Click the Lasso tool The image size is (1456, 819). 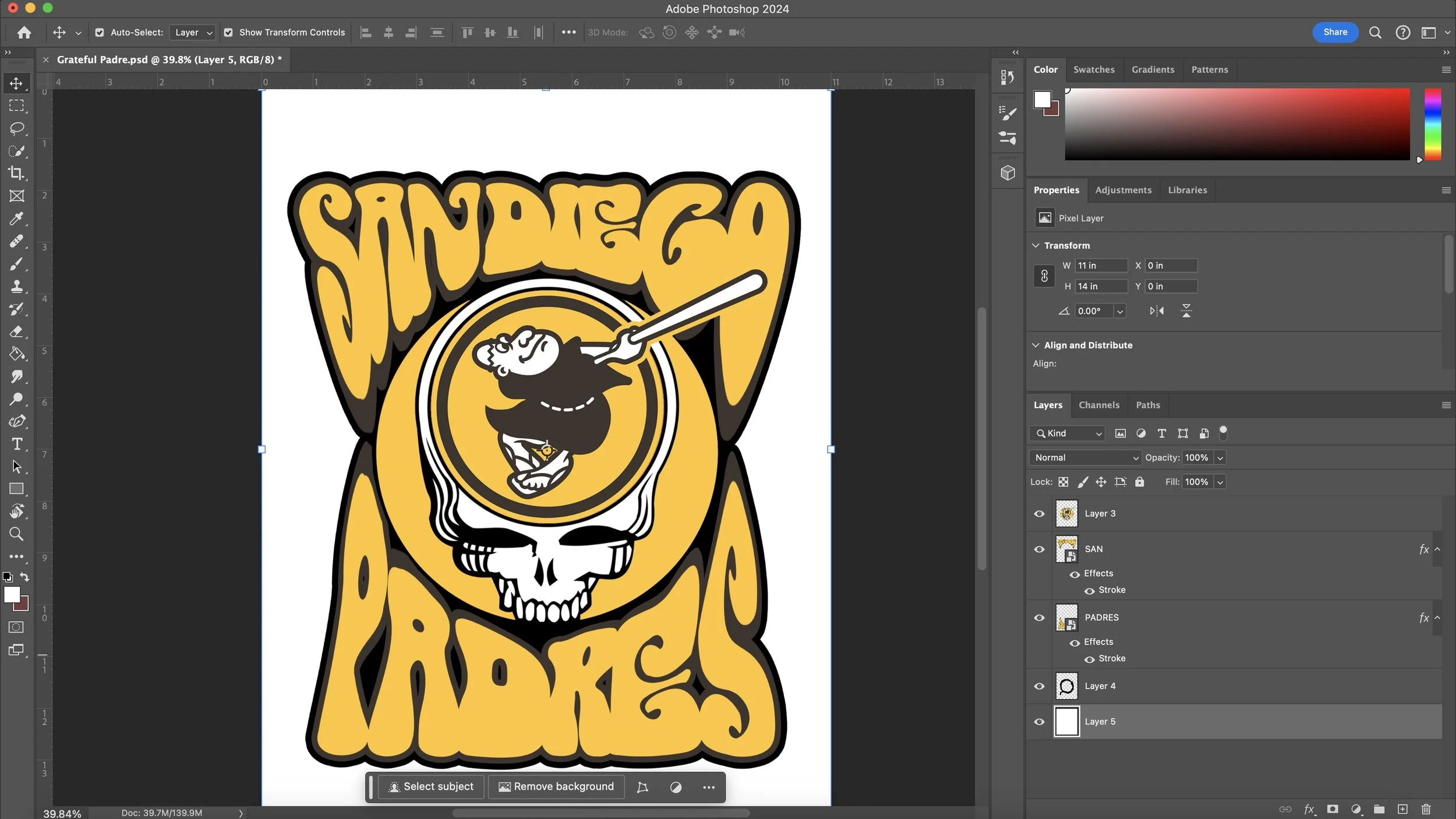[x=16, y=128]
